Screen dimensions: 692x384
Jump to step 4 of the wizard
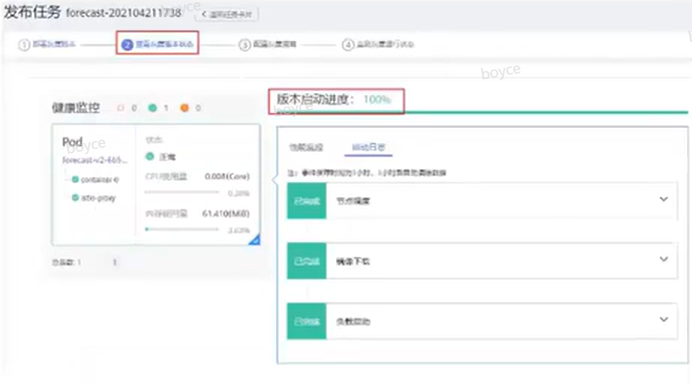(x=378, y=45)
